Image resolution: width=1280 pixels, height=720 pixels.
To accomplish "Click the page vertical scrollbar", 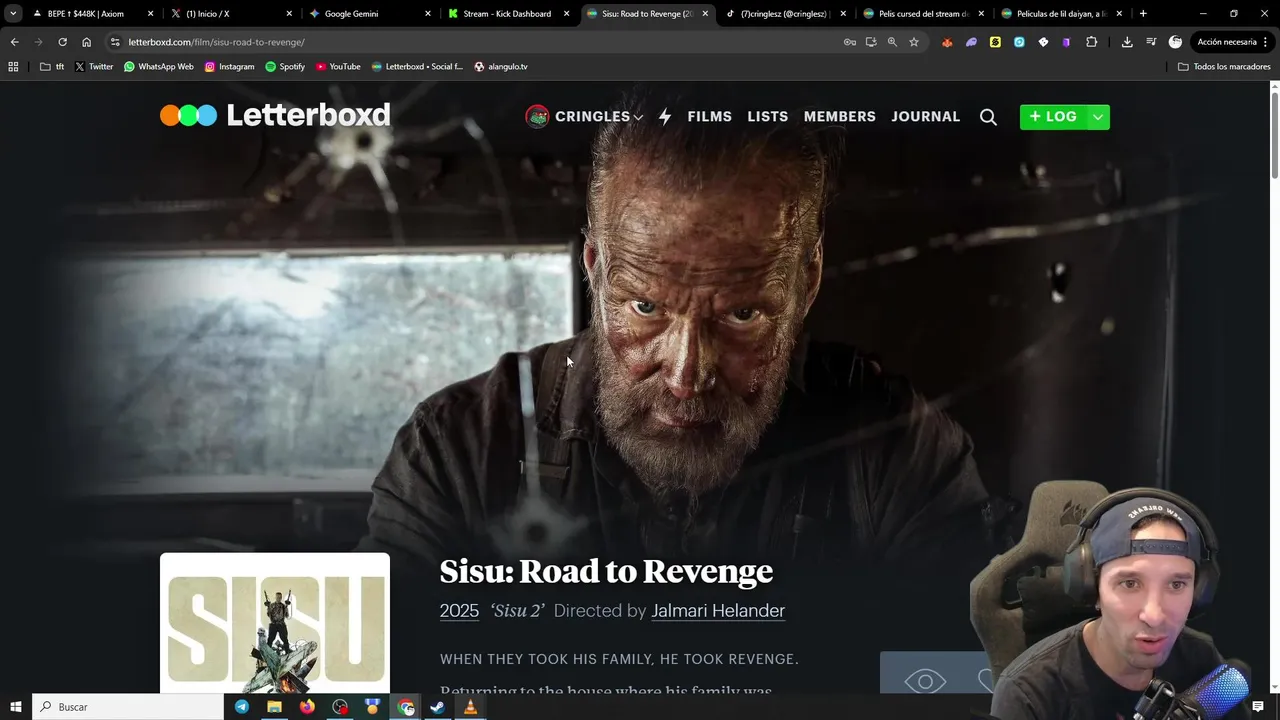I will point(1274,135).
